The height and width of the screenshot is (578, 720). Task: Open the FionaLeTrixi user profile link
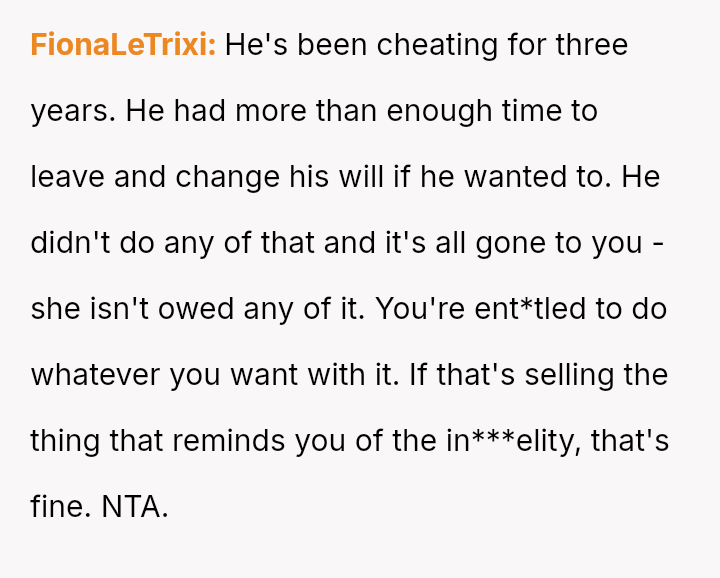123,45
